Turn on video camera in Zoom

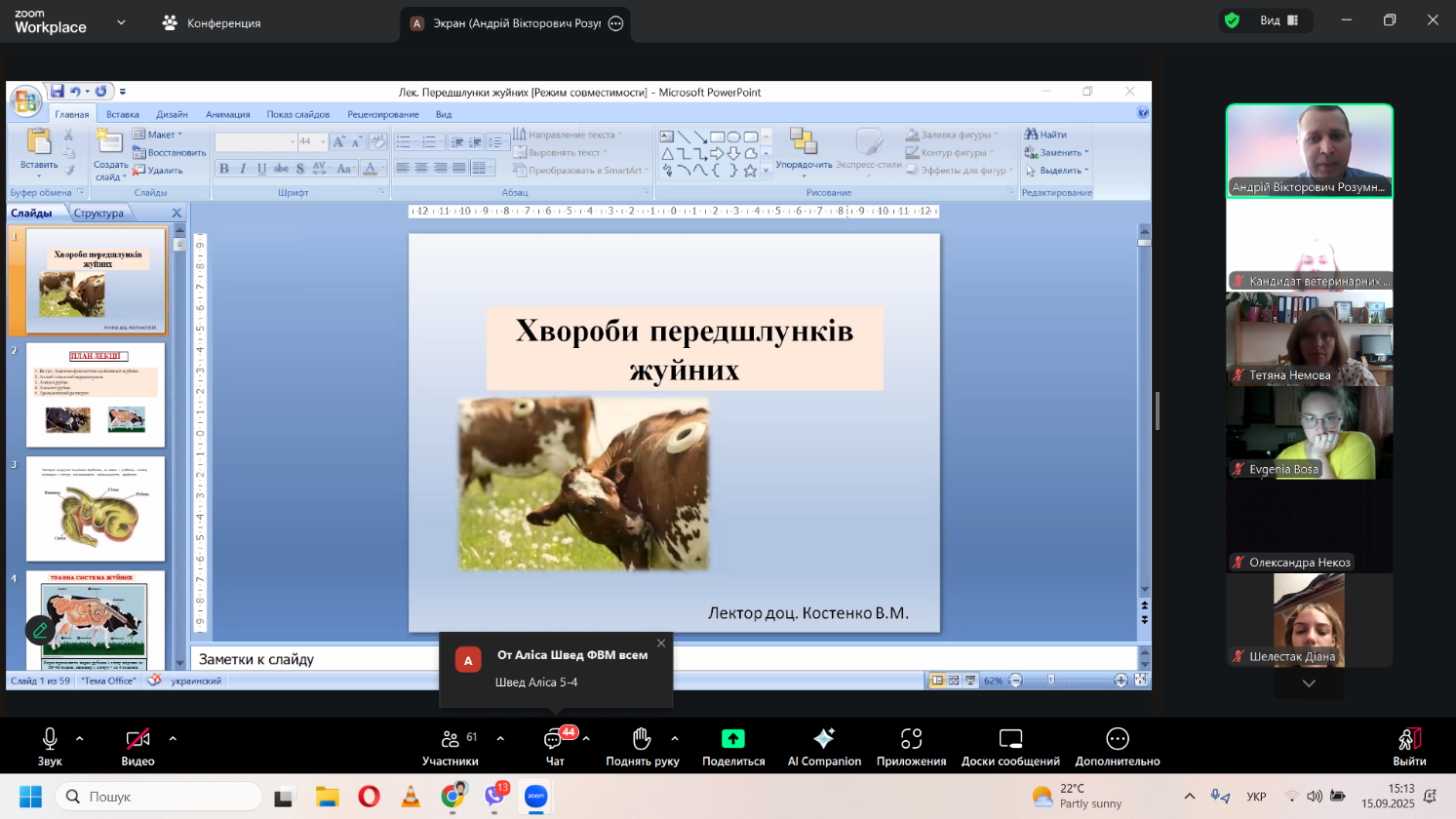click(x=138, y=739)
